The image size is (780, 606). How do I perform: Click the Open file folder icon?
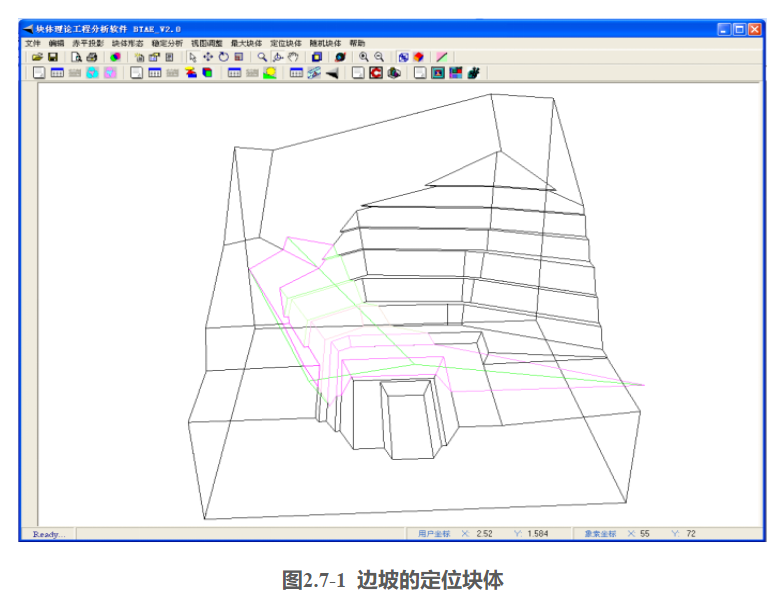[x=37, y=58]
